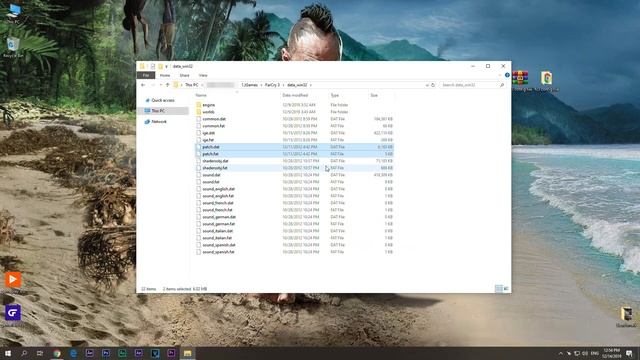Switch to the Home ribbon tab
The height and width of the screenshot is (360, 640).
(165, 75)
